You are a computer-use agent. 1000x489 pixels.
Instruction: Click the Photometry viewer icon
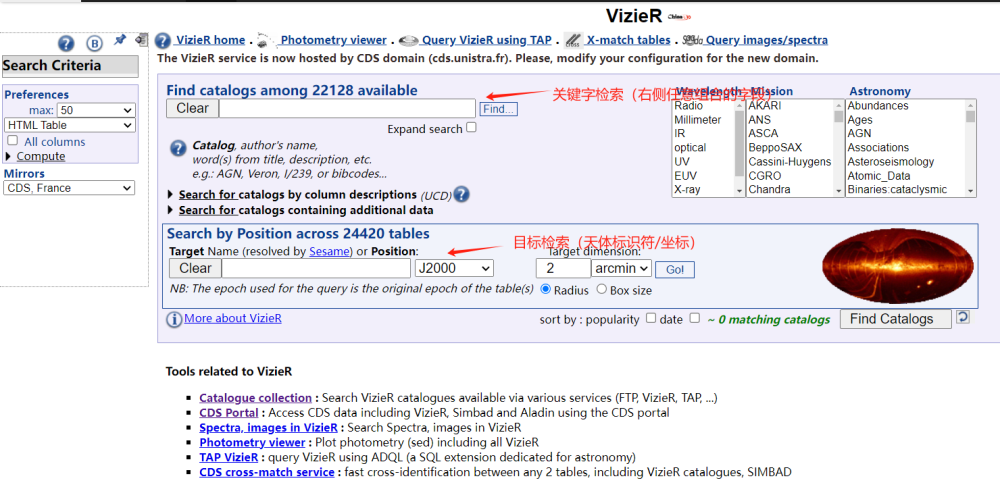(x=266, y=41)
